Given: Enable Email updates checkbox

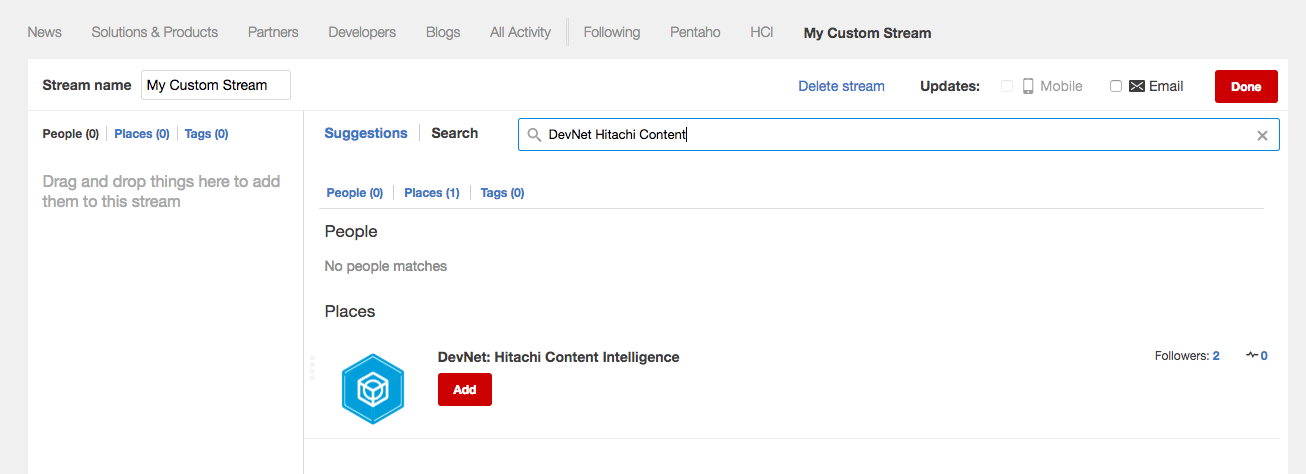Looking at the screenshot, I should coord(1116,86).
